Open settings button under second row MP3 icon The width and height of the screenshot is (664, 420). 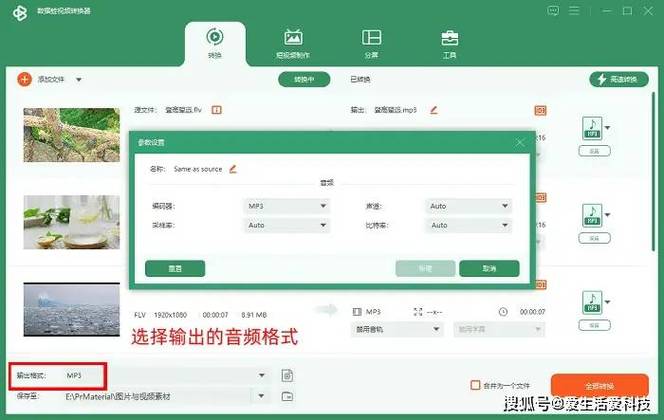coord(594,238)
